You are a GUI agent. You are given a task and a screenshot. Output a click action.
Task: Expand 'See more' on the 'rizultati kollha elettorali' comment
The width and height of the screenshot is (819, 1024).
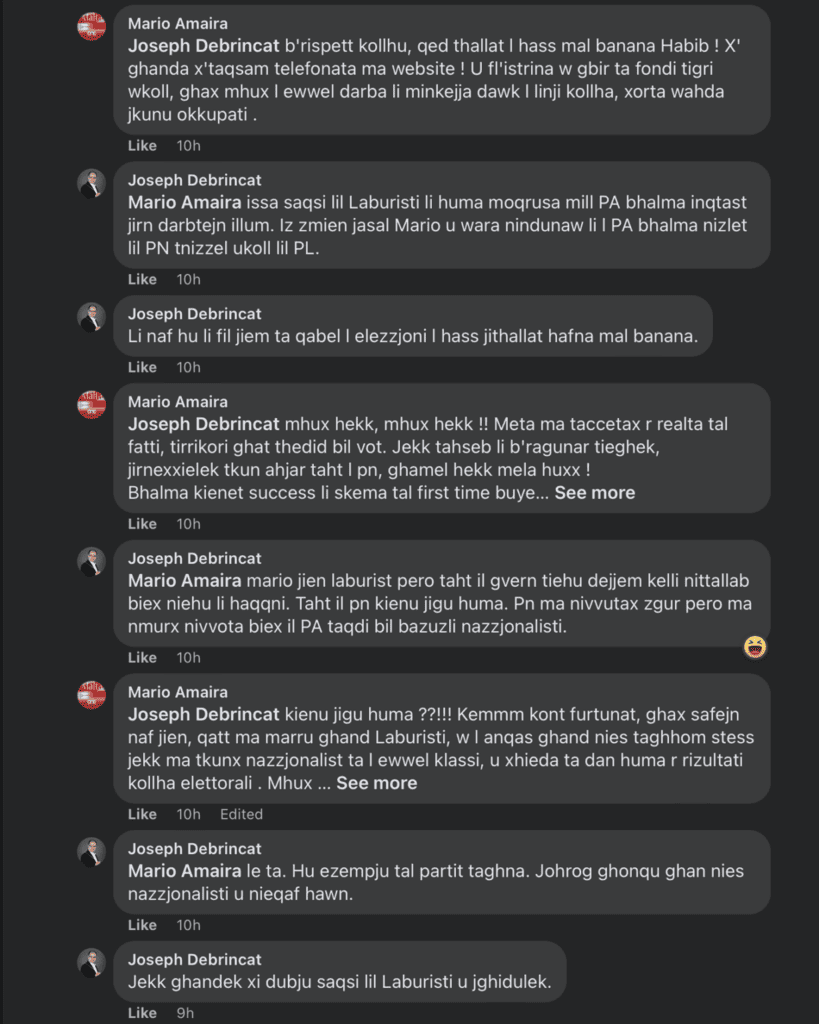[376, 783]
